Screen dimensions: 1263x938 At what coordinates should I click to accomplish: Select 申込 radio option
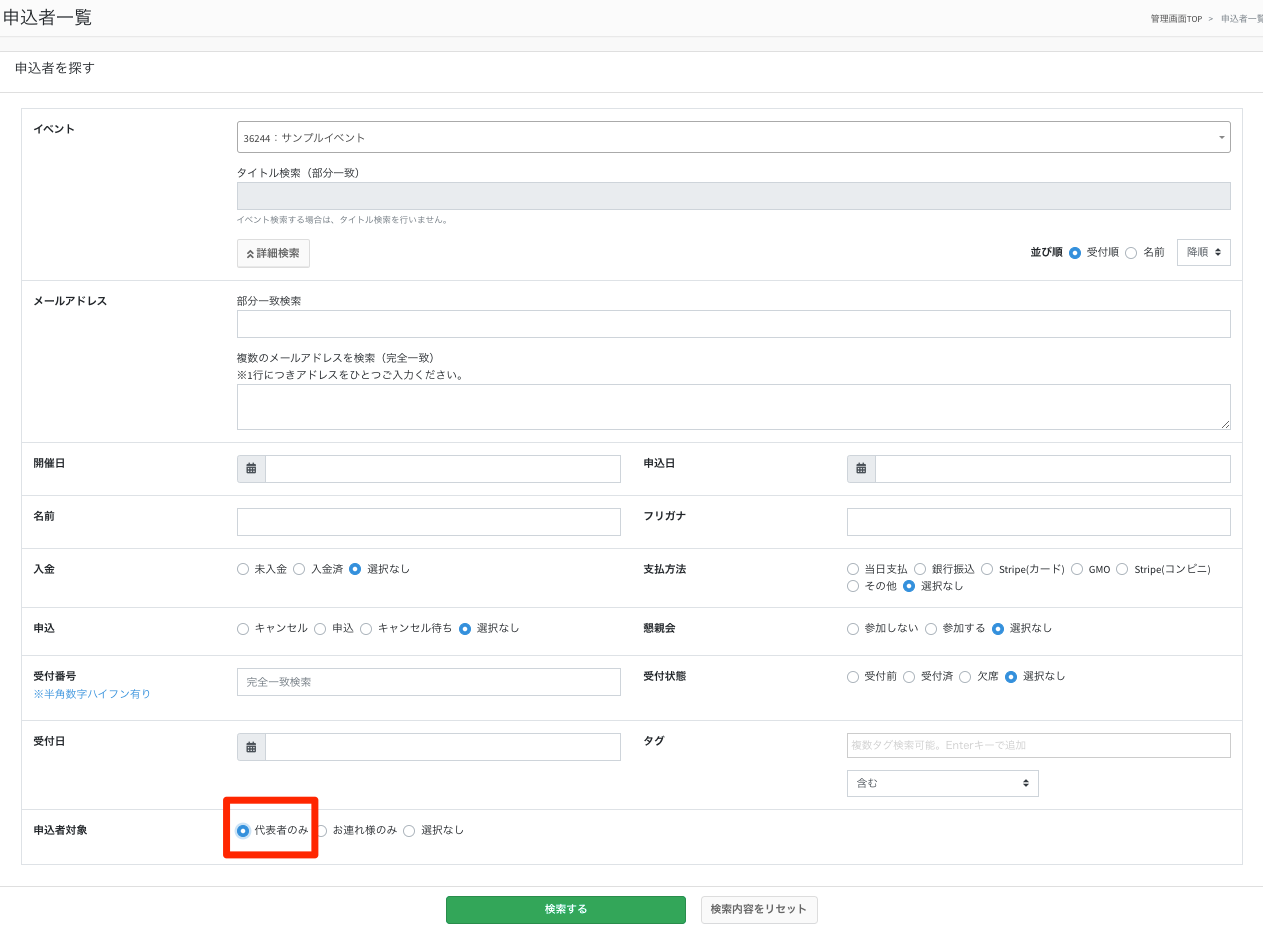tap(320, 629)
